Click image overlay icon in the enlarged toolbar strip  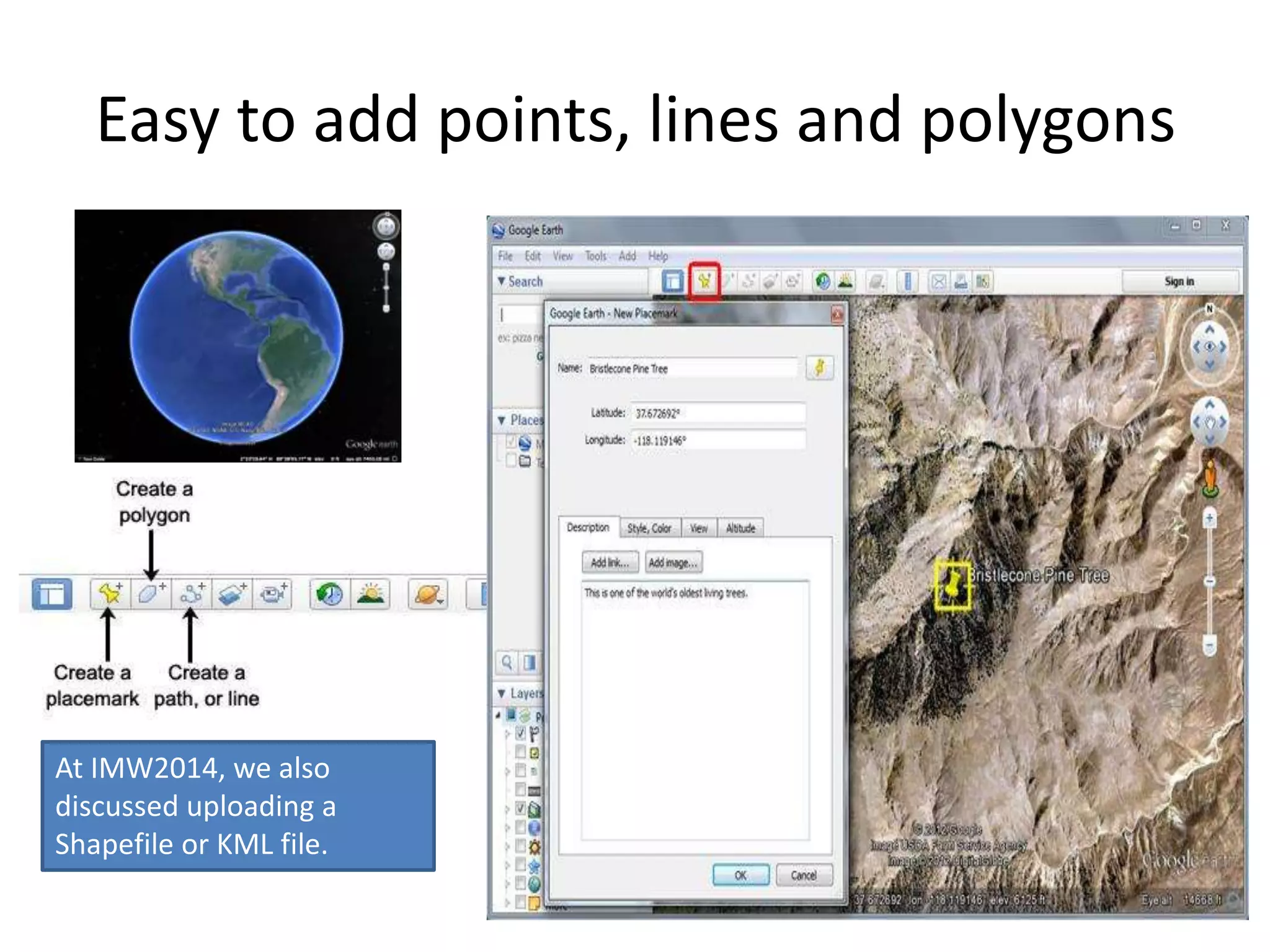point(233,594)
